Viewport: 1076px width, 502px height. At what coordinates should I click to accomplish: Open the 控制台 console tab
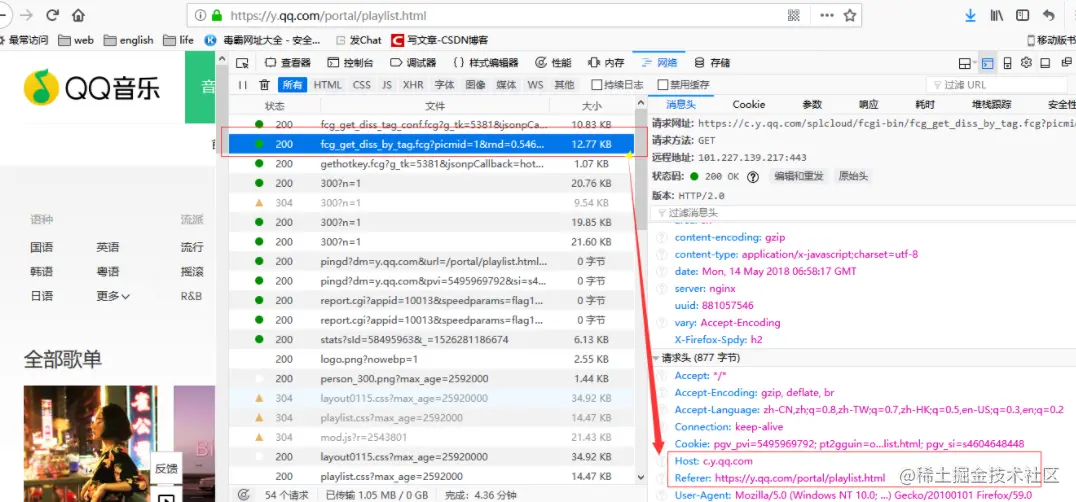coord(351,63)
